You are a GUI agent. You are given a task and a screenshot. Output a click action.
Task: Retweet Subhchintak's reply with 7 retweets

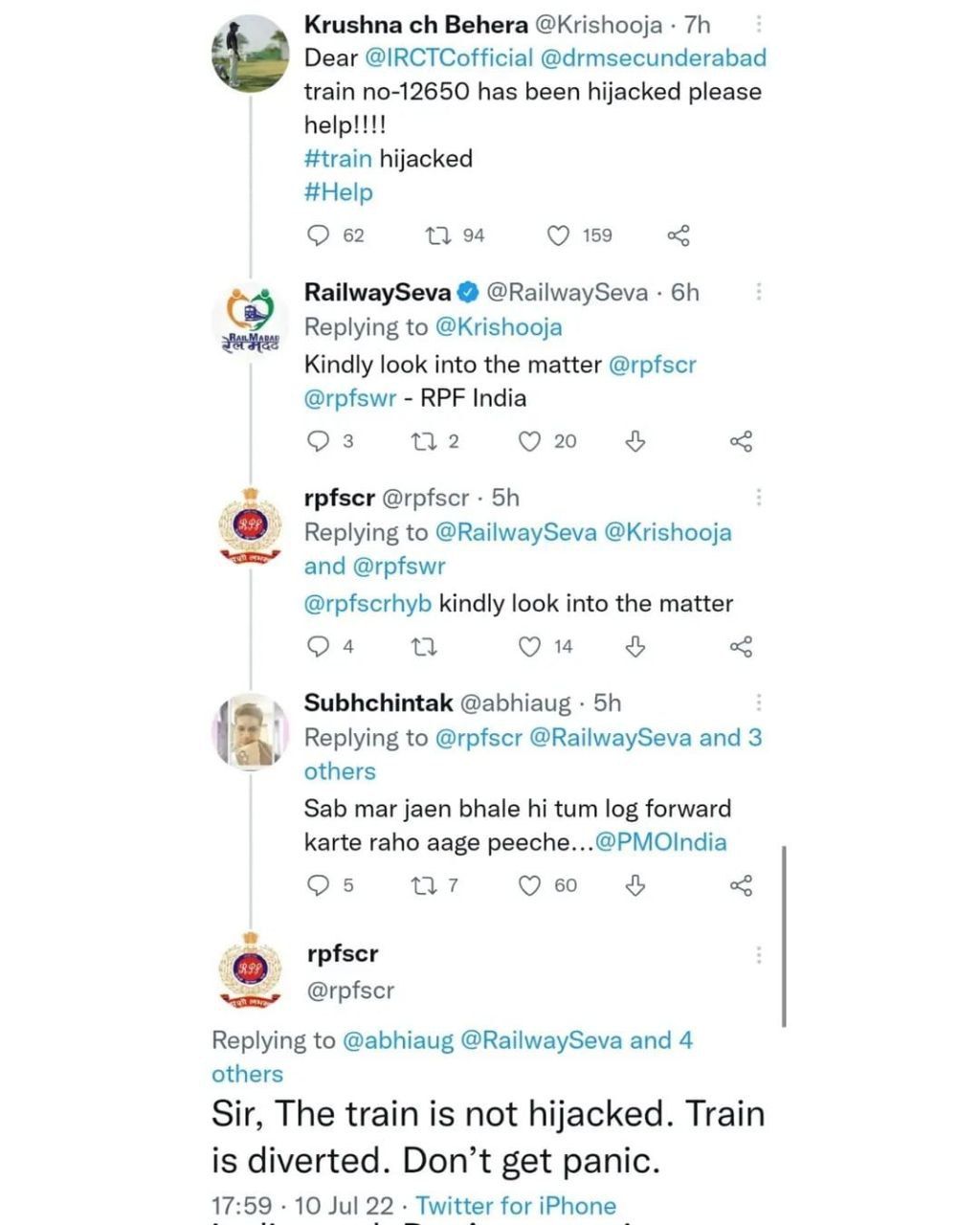(423, 885)
